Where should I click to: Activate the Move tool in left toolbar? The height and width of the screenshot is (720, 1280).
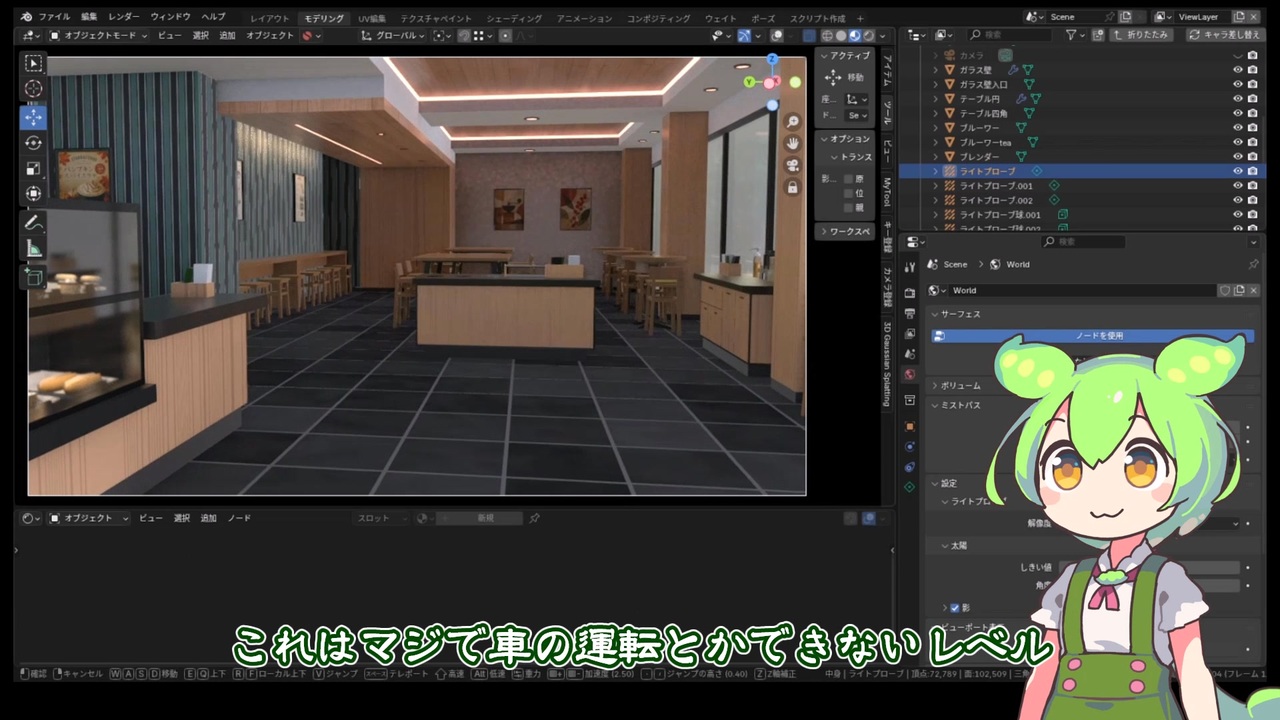pos(34,117)
